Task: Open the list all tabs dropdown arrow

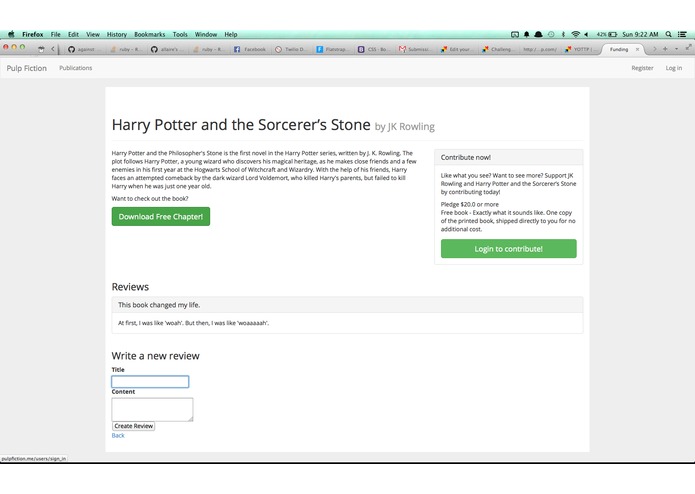Action: point(676,49)
